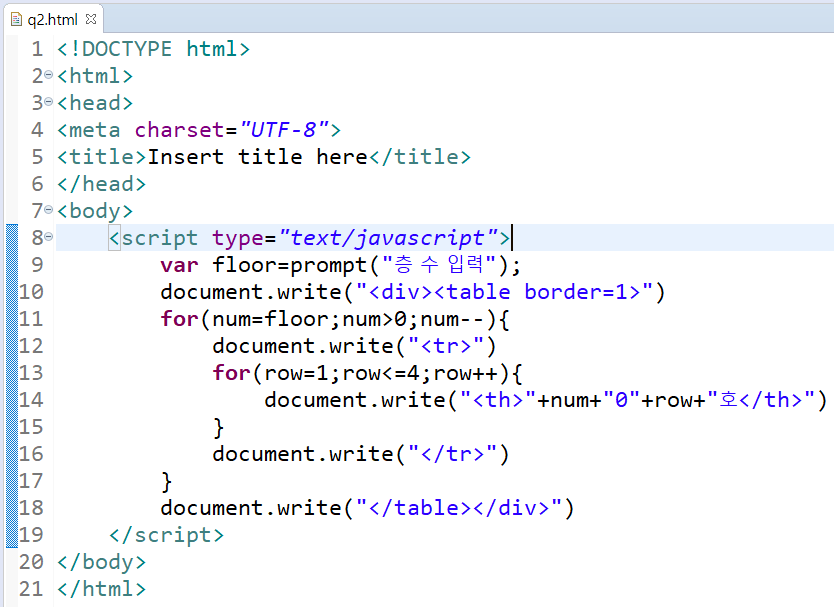
Task: Click the outer for keyword on line 11
Action: [x=179, y=319]
